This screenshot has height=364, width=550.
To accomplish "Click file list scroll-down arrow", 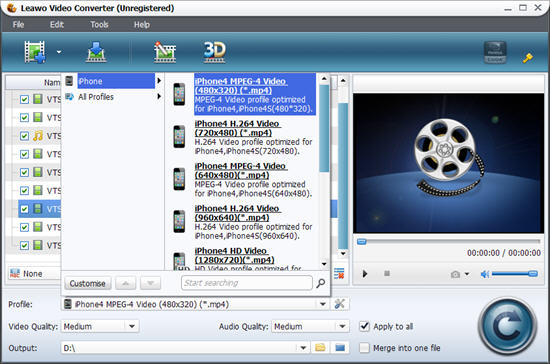I will pos(343,253).
